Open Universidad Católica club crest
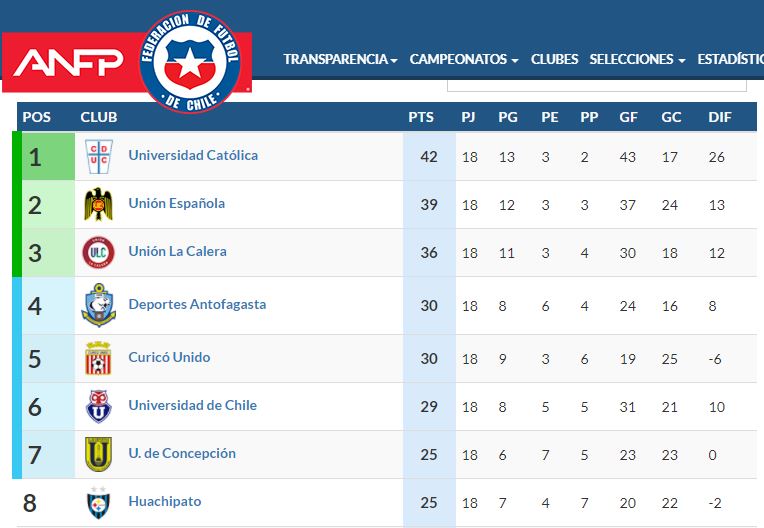The width and height of the screenshot is (764, 528). [99, 156]
